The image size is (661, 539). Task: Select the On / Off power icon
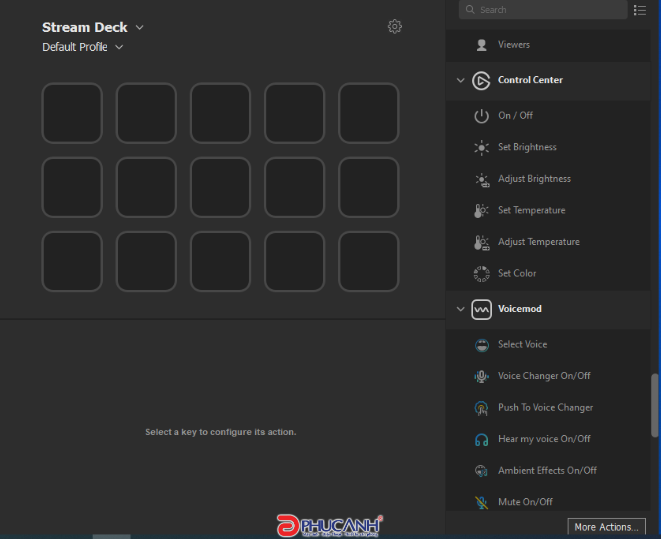coord(481,116)
